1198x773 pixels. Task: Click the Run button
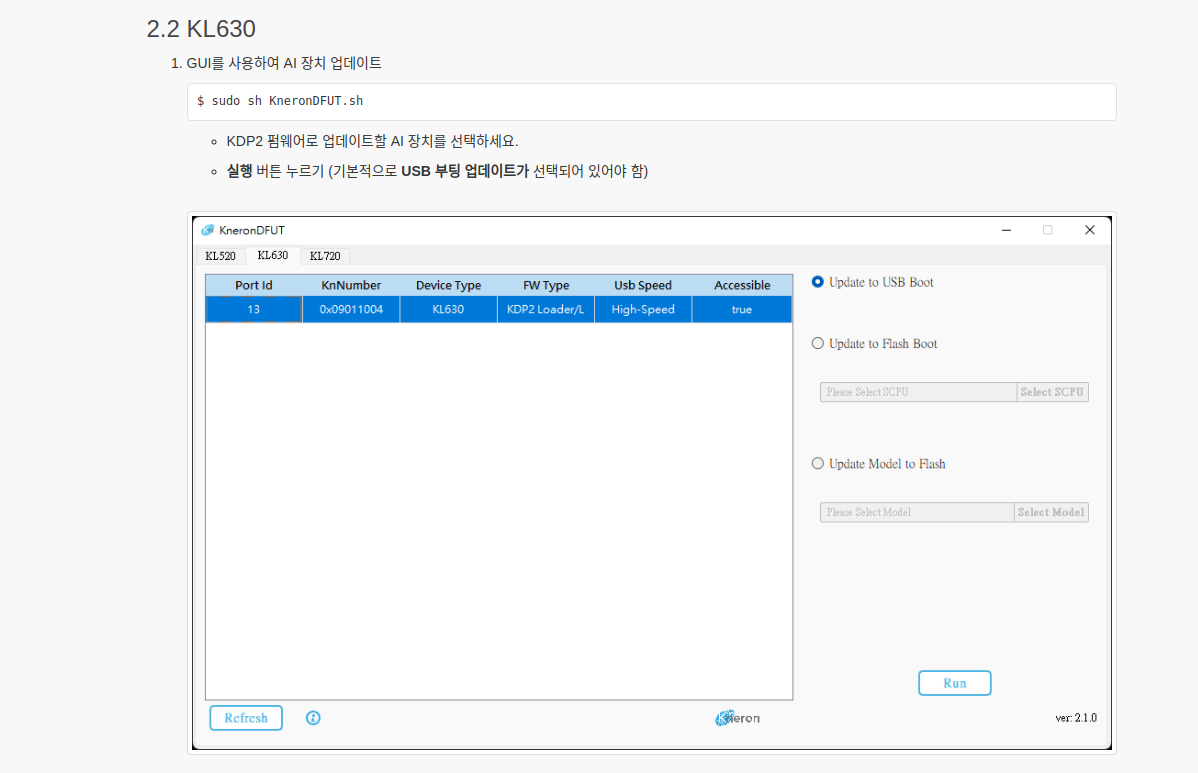954,683
